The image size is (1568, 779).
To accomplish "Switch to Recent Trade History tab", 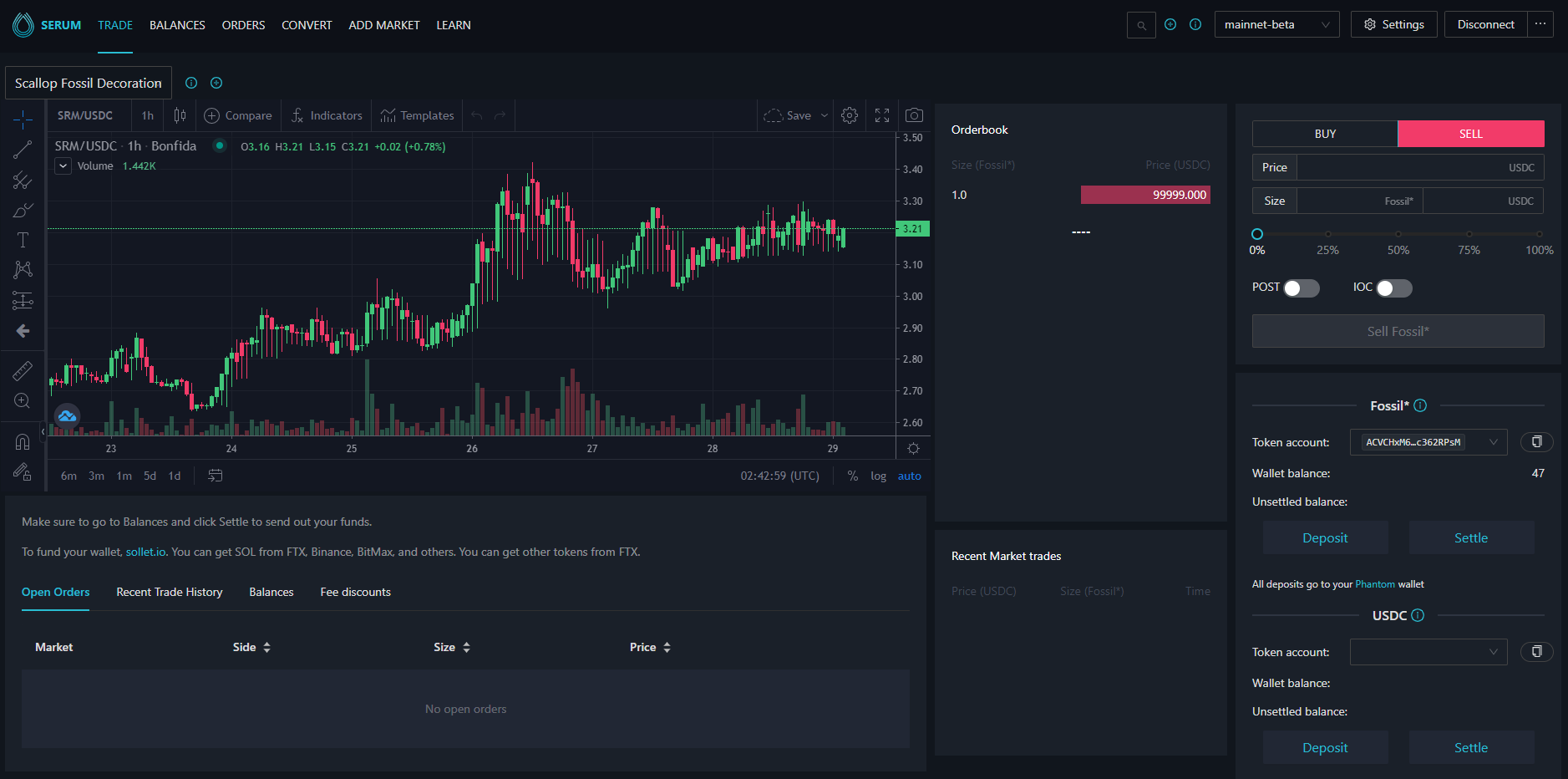I will coord(170,592).
